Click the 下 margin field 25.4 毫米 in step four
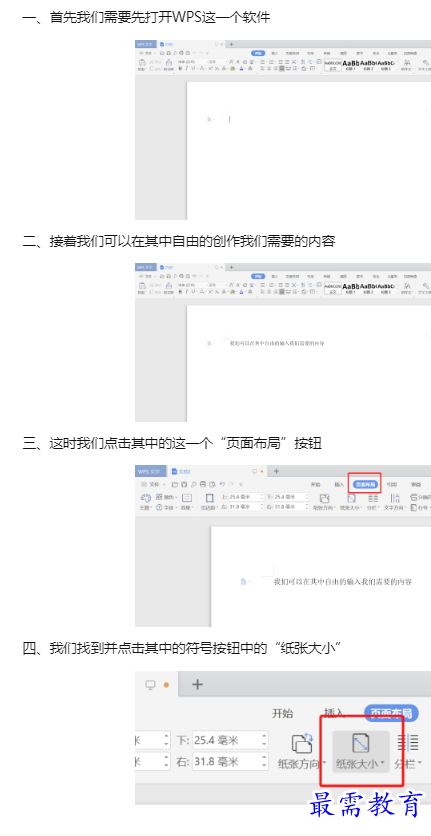Screen dimensions: 431x836 [230, 740]
